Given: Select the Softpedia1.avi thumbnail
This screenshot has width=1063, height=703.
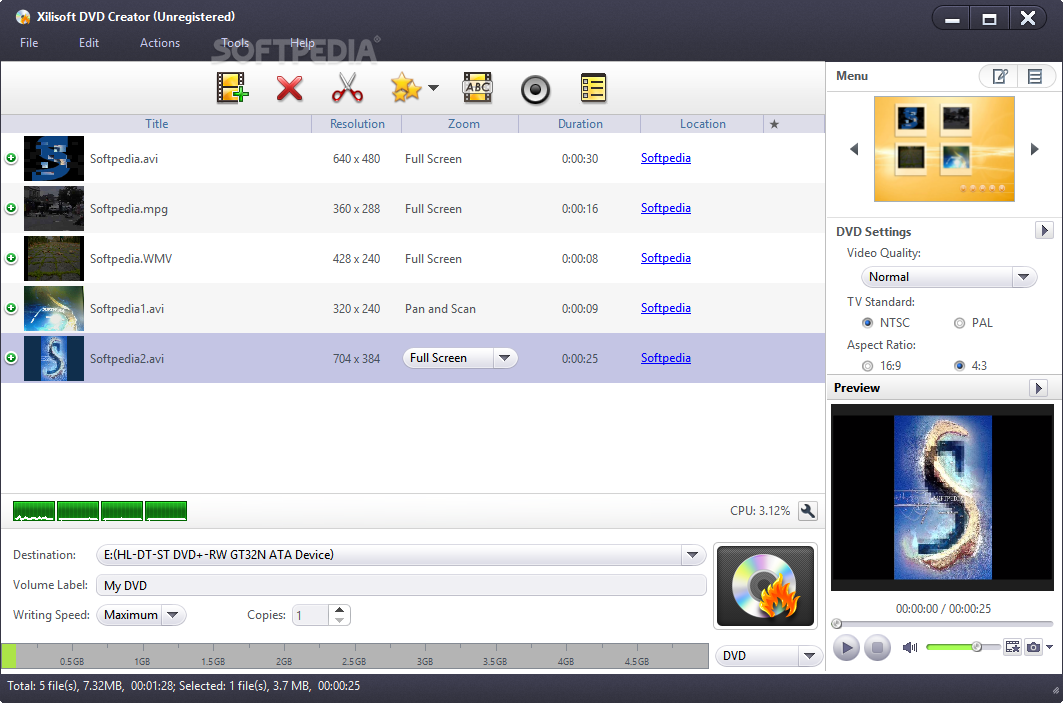Looking at the screenshot, I should pos(54,308).
